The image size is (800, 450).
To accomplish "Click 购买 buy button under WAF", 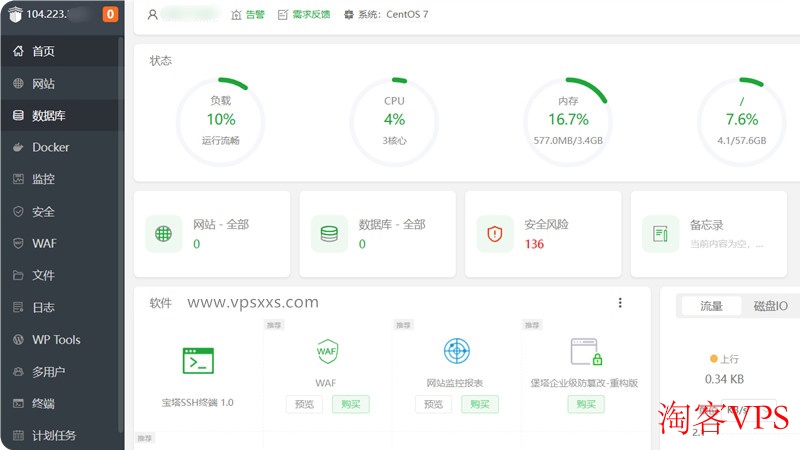I will 351,404.
